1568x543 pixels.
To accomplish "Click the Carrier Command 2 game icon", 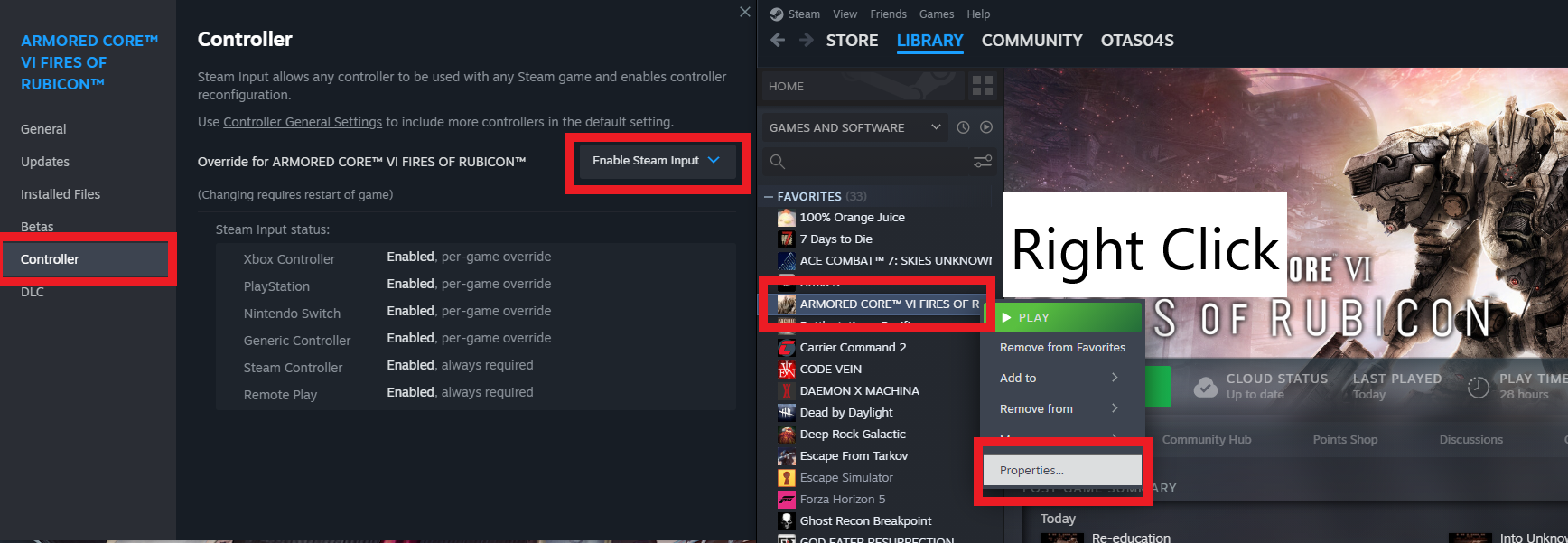I will coord(787,347).
